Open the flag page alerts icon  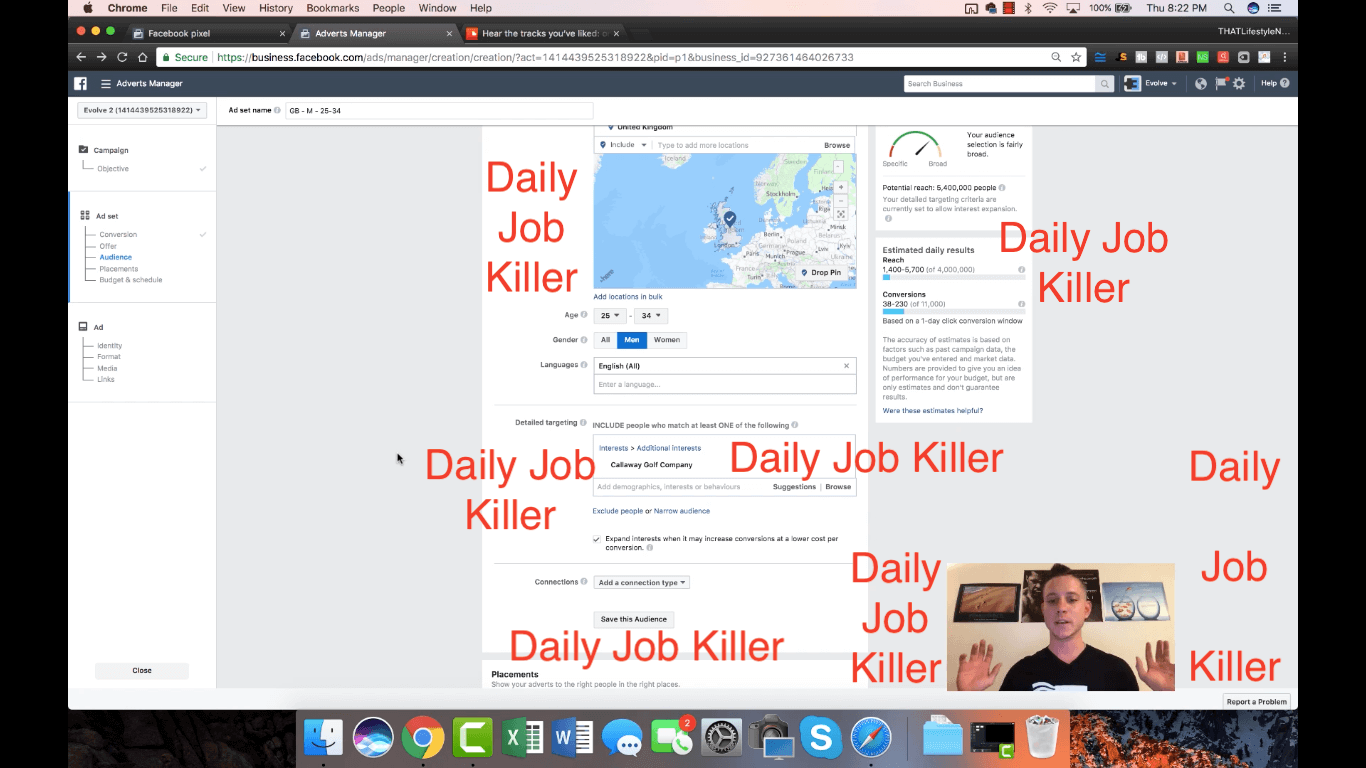pos(1221,84)
